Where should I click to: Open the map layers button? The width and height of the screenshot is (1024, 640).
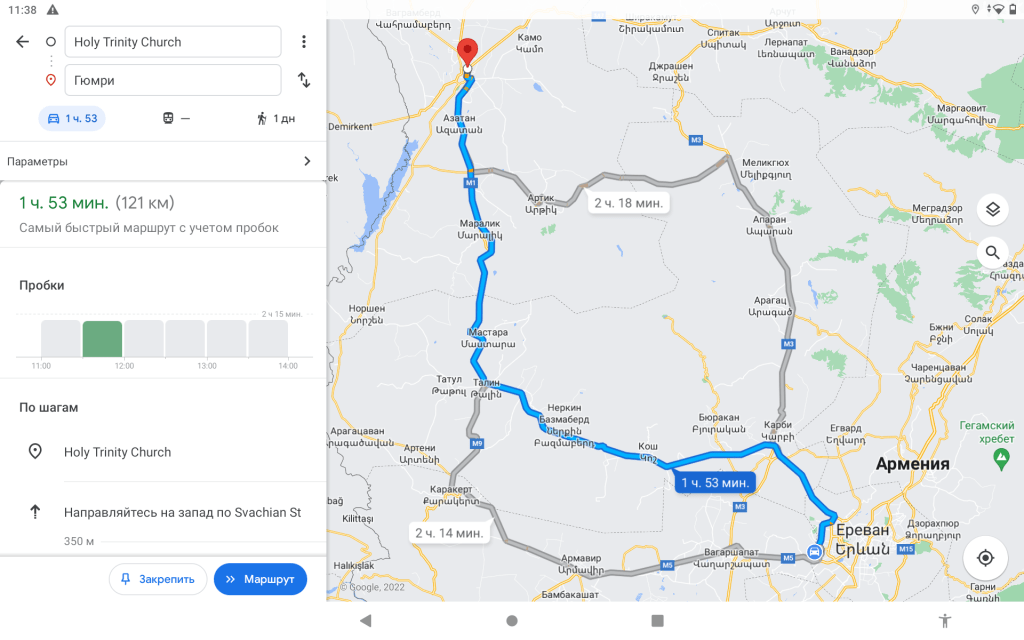click(993, 209)
